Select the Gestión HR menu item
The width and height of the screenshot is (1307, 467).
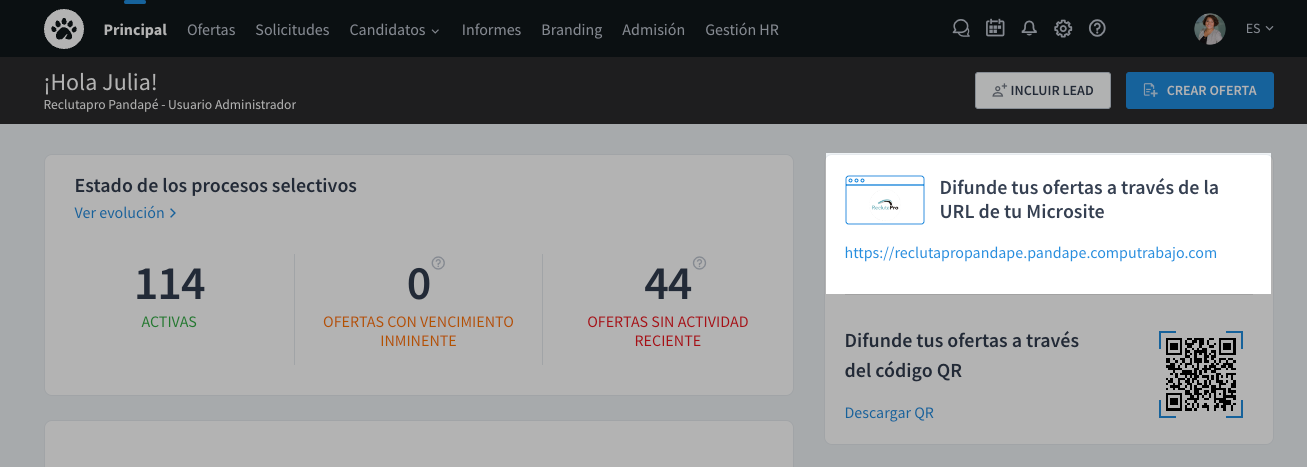[741, 30]
